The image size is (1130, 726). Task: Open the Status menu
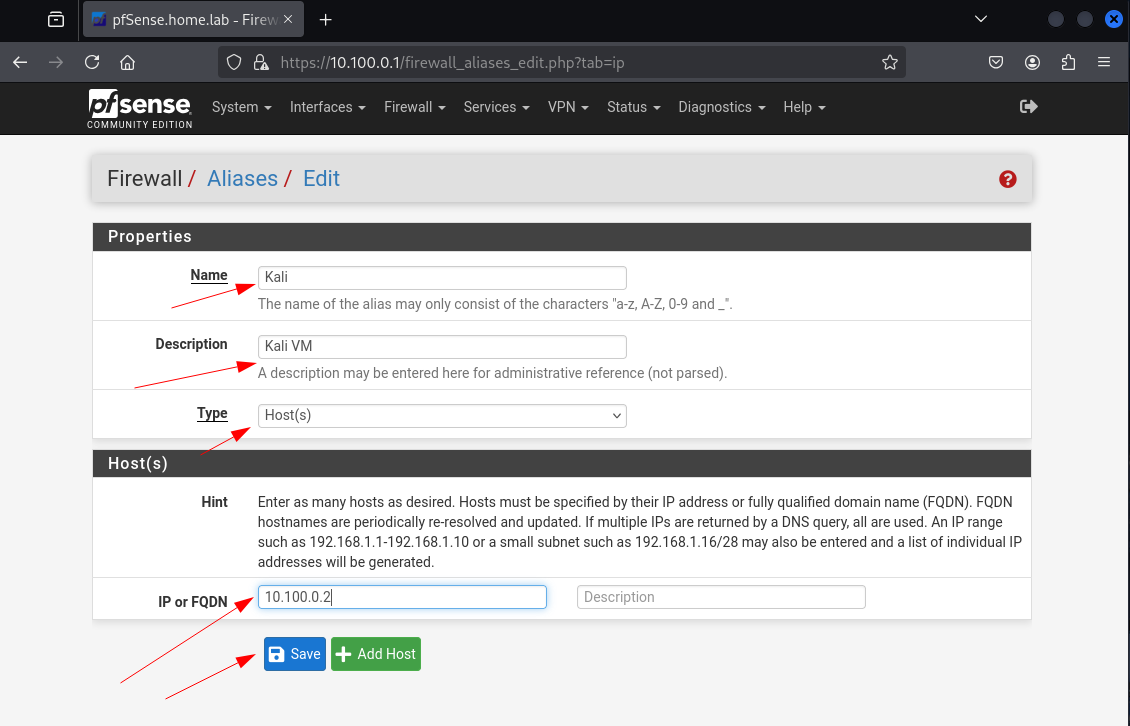click(633, 107)
